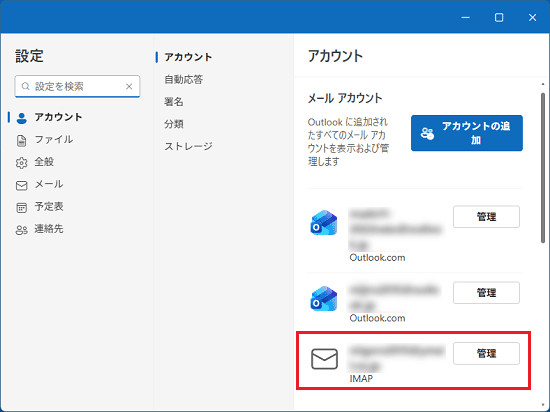550x412 pixels.
Task: Select the アカウント sub-menu item
Action: (188, 57)
